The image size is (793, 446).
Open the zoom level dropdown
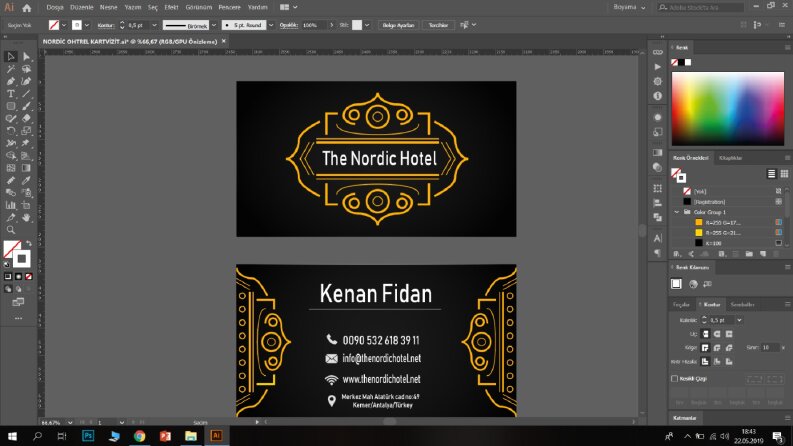[70, 422]
